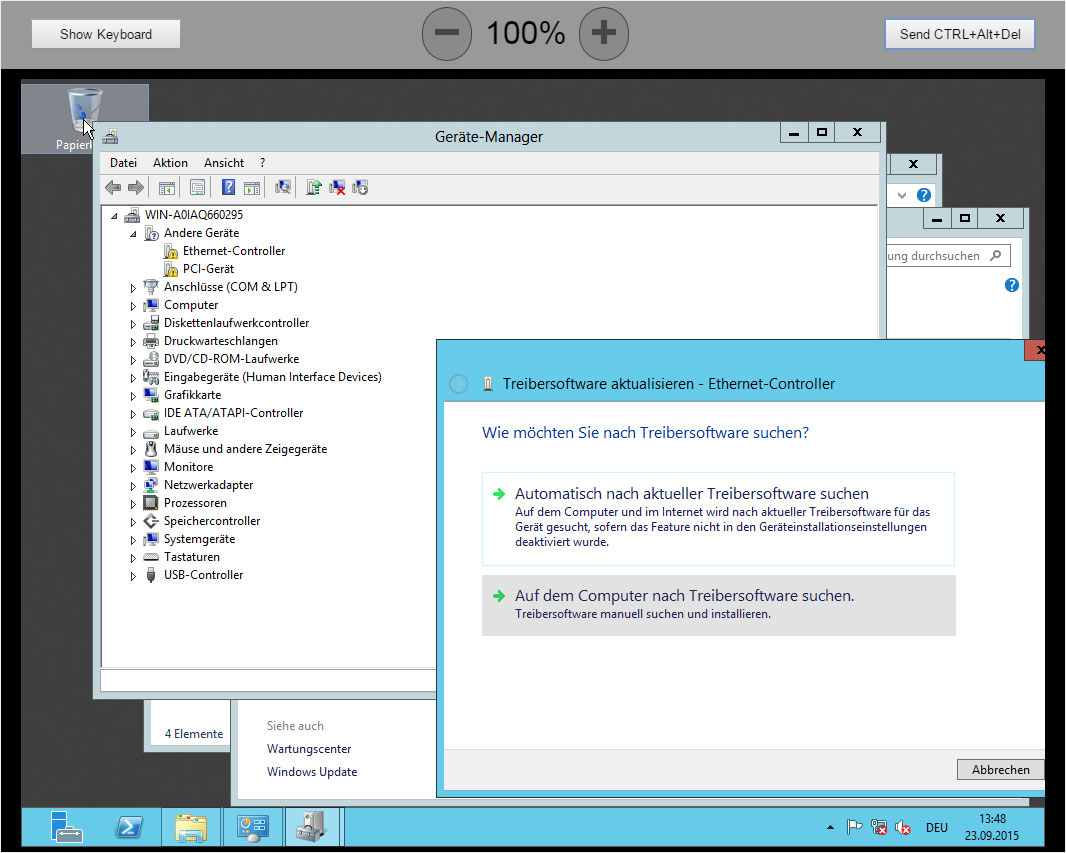Click the taskbar clock showing 13:48
Viewport: 1066px width, 853px height.
pos(992,827)
